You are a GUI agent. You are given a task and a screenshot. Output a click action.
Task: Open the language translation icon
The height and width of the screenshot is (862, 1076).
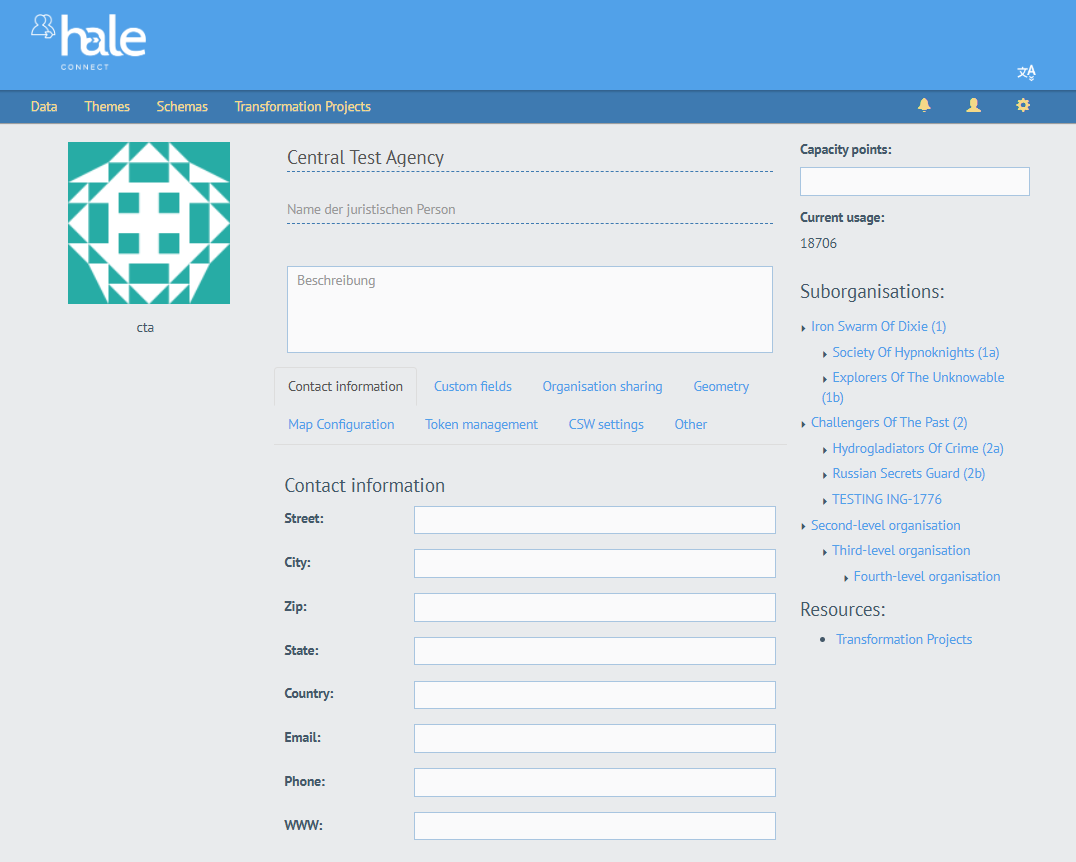(x=1026, y=72)
